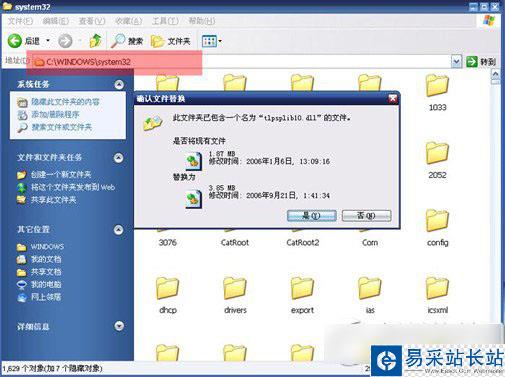Image resolution: width=505 pixels, height=377 pixels.
Task: Click the WINDOWS folder in Other Places
Action: 40,247
